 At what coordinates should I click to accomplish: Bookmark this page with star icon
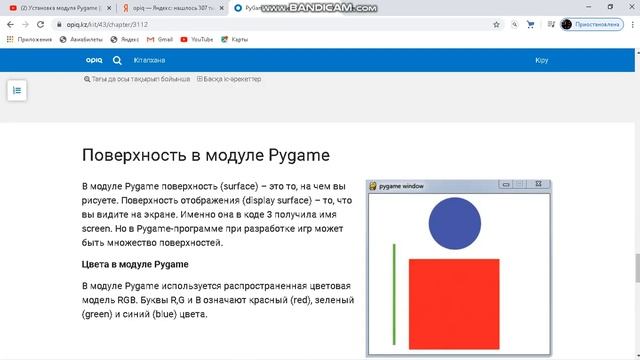[x=496, y=24]
